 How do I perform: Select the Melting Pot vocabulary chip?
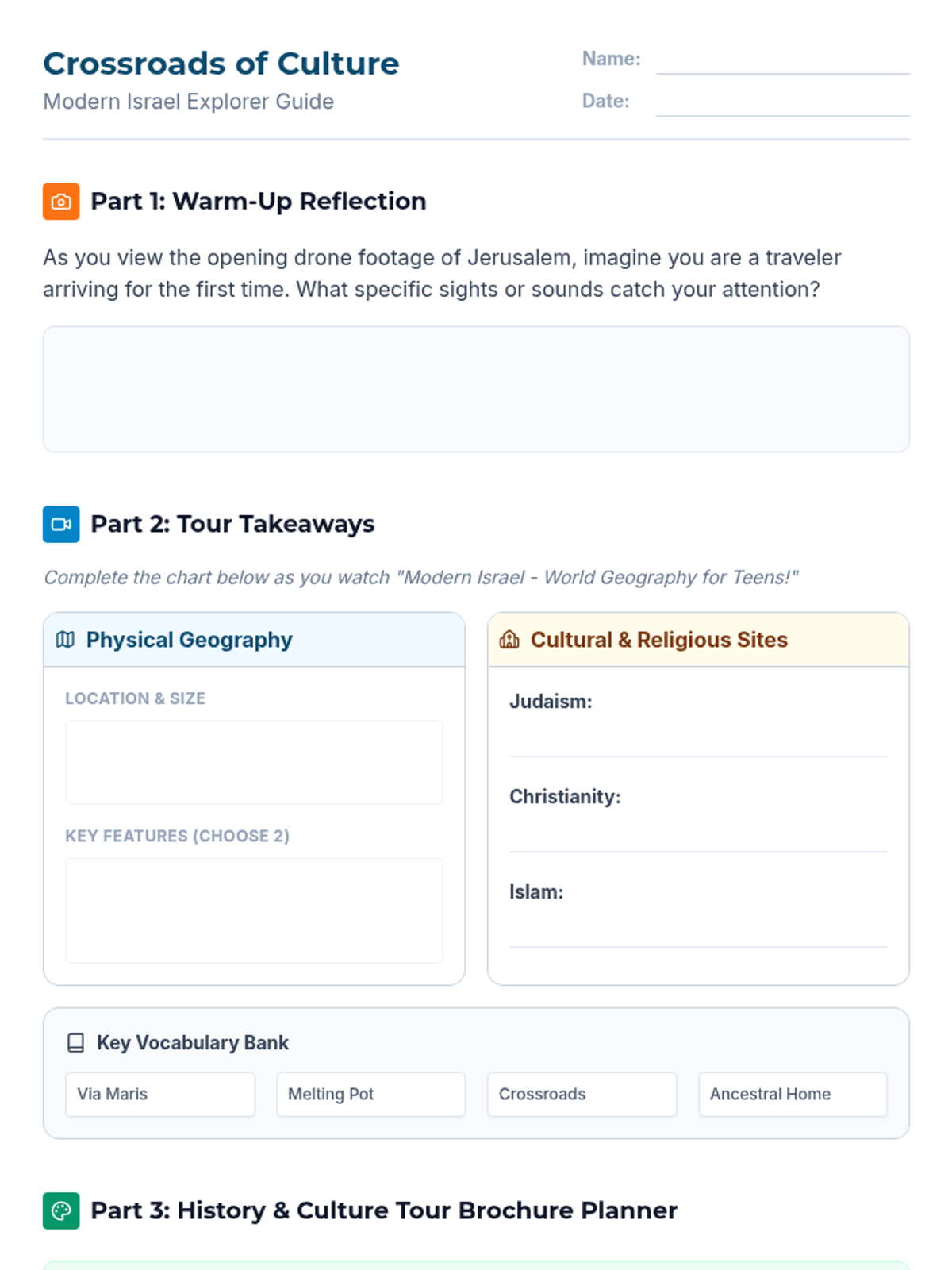tap(370, 1094)
